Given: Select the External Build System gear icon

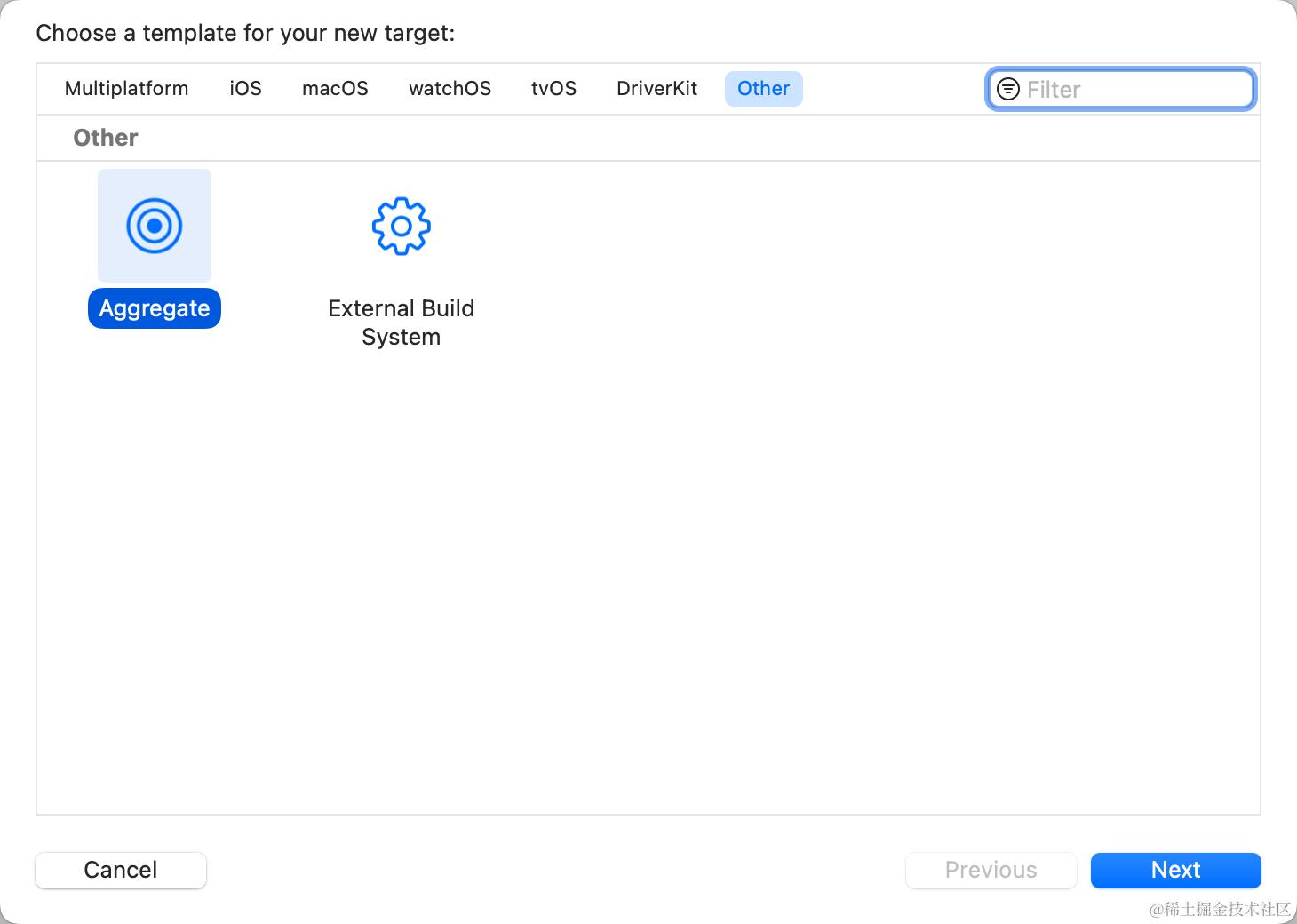Looking at the screenshot, I should [401, 226].
